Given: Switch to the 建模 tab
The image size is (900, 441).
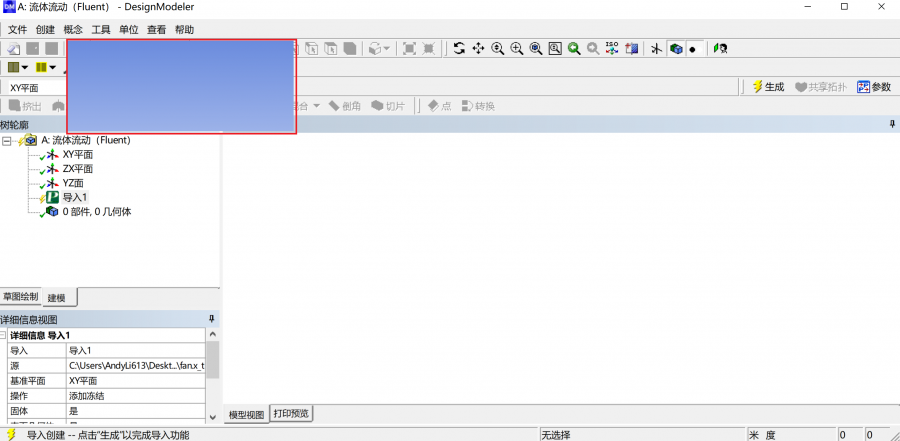Looking at the screenshot, I should tap(59, 297).
